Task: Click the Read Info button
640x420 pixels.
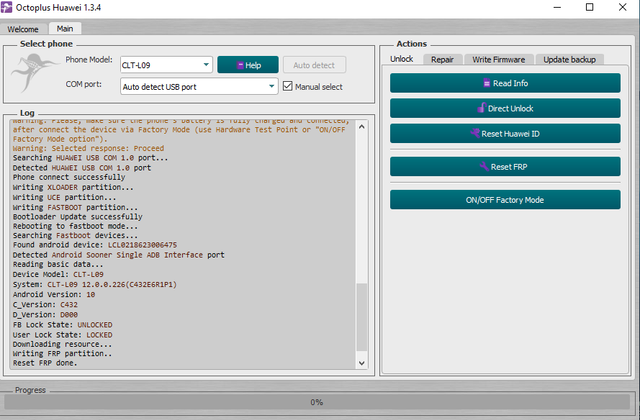Action: click(505, 83)
